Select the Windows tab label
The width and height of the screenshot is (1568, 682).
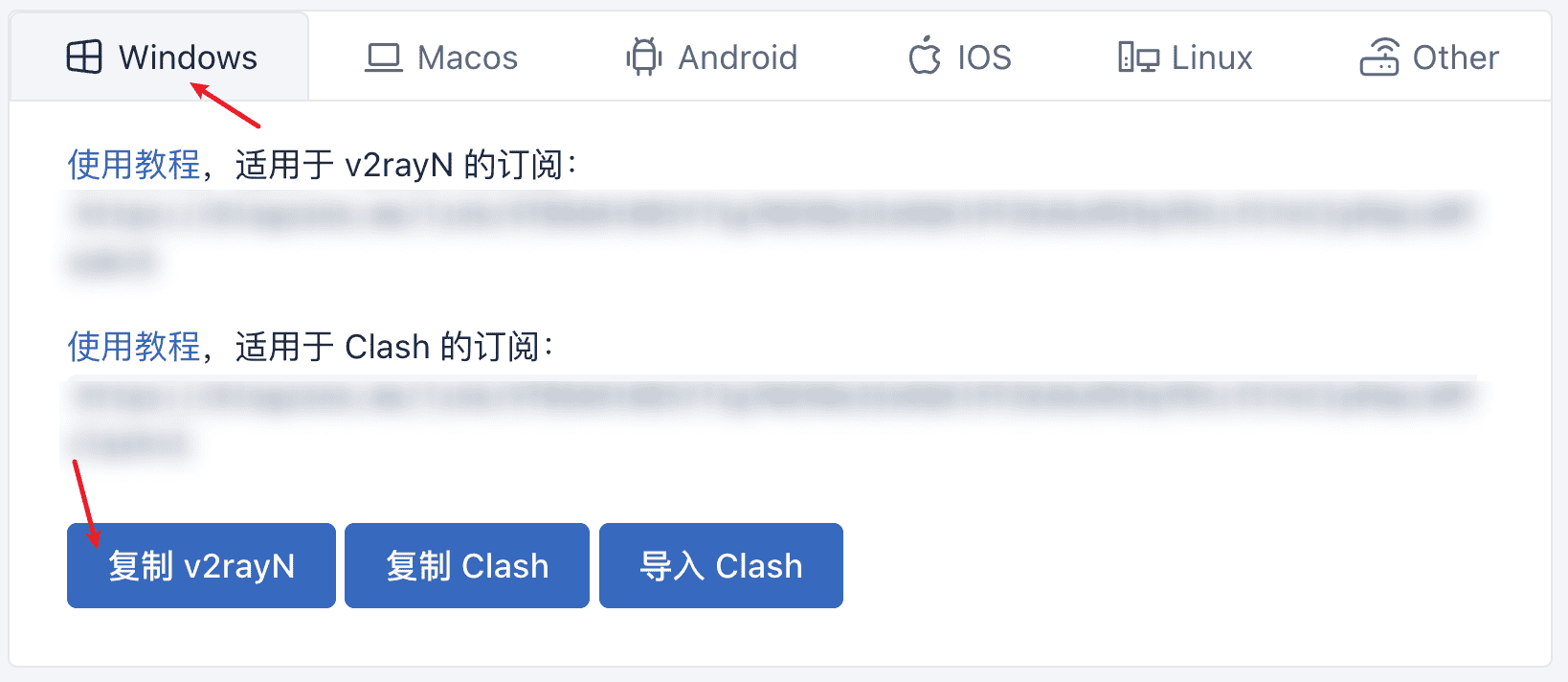point(189,57)
